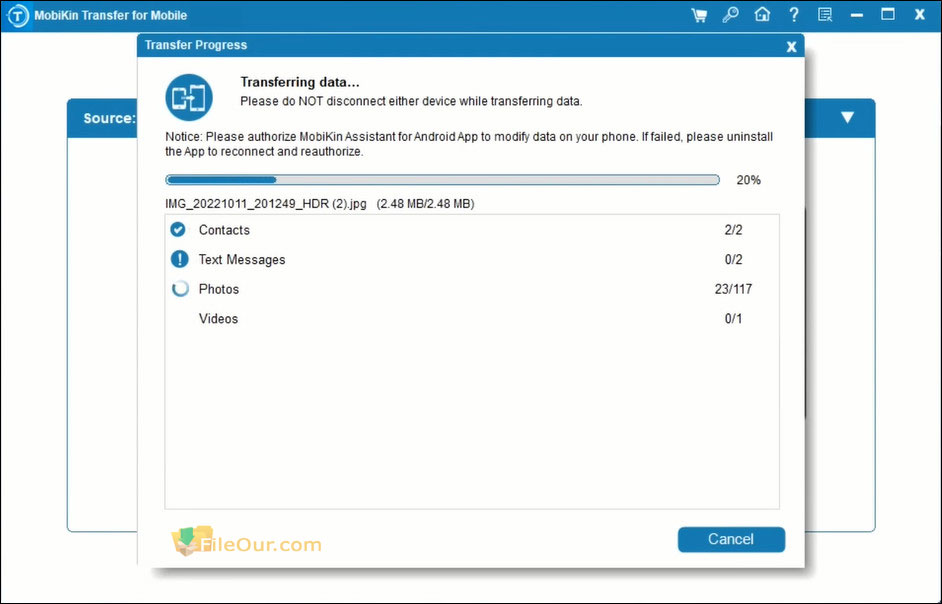Click the Text Messages warning icon
The width and height of the screenshot is (942, 604).
[x=180, y=259]
